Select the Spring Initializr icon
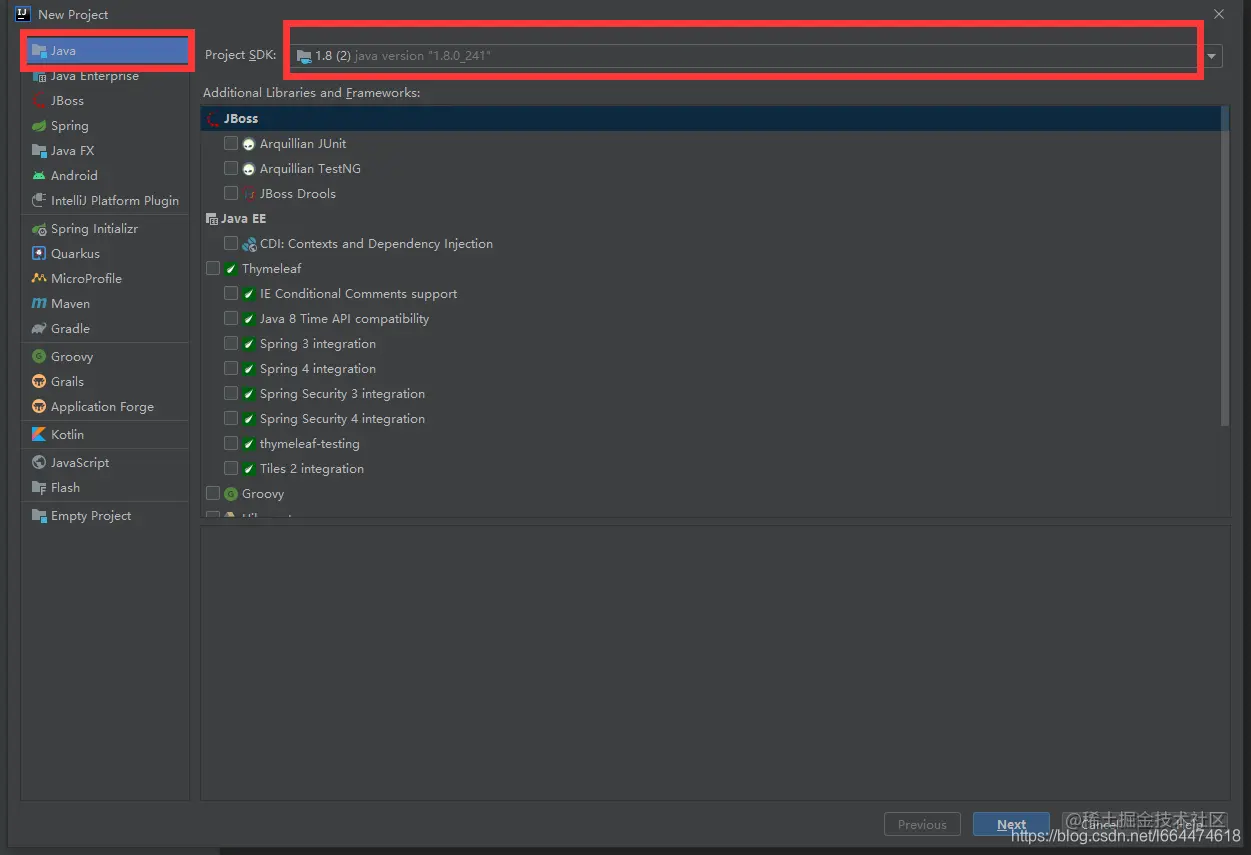 coord(39,229)
